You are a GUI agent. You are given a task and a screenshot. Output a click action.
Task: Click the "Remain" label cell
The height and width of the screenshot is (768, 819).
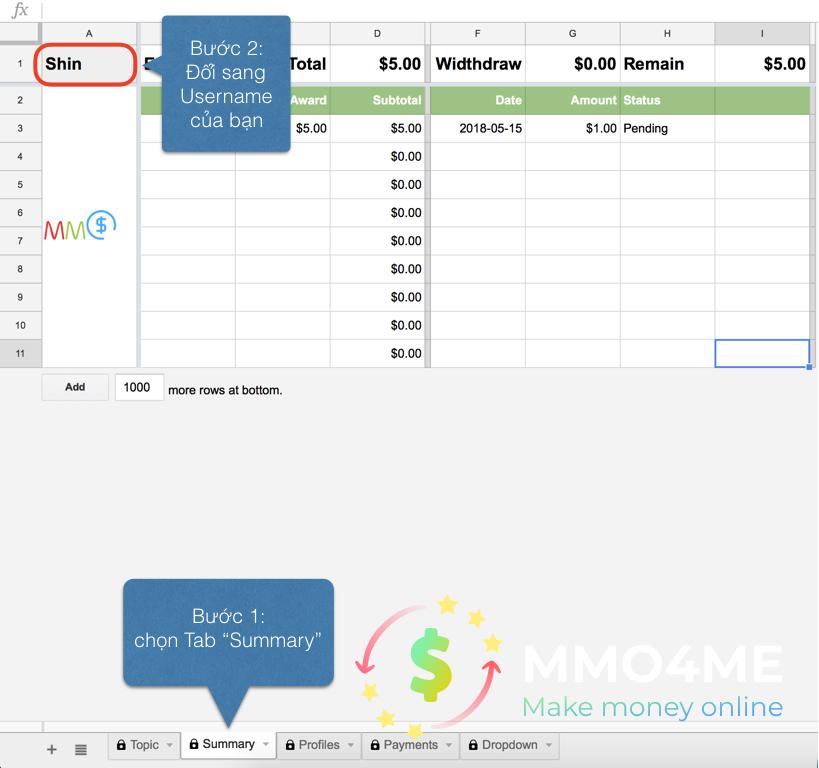667,64
